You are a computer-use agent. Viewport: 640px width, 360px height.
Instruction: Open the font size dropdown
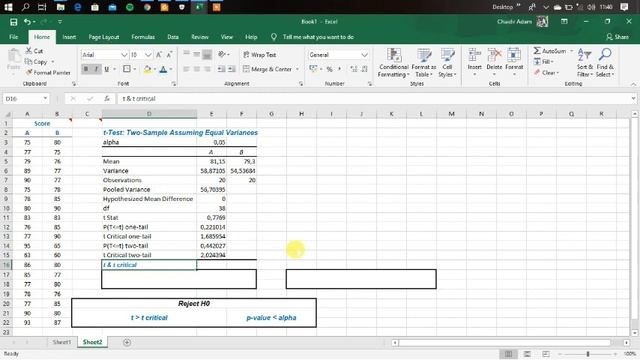pos(148,55)
